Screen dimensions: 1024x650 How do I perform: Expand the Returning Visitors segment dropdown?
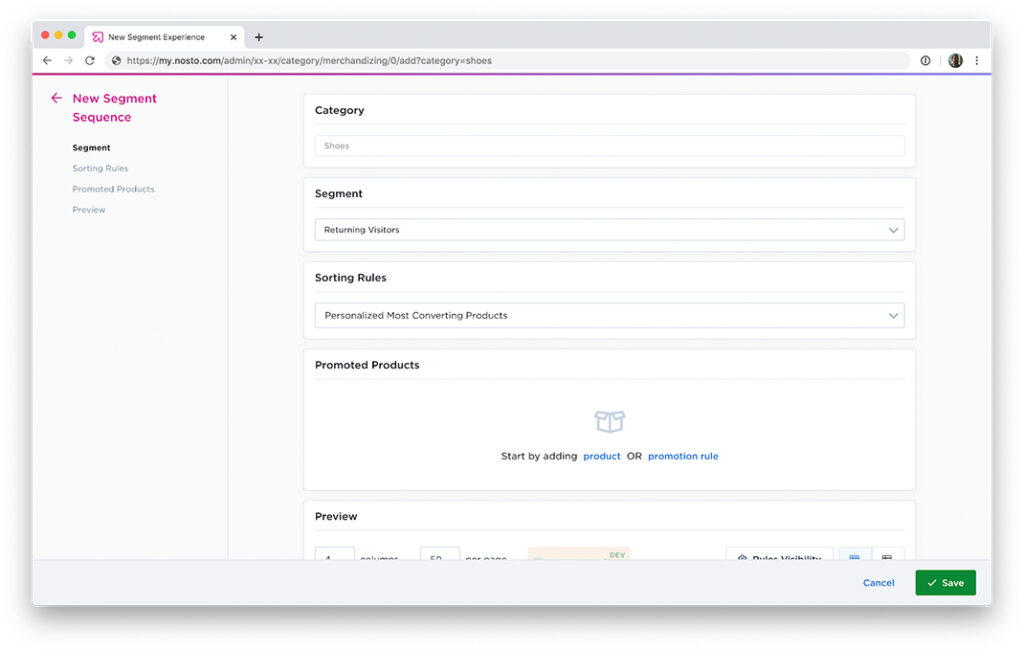[x=609, y=230]
